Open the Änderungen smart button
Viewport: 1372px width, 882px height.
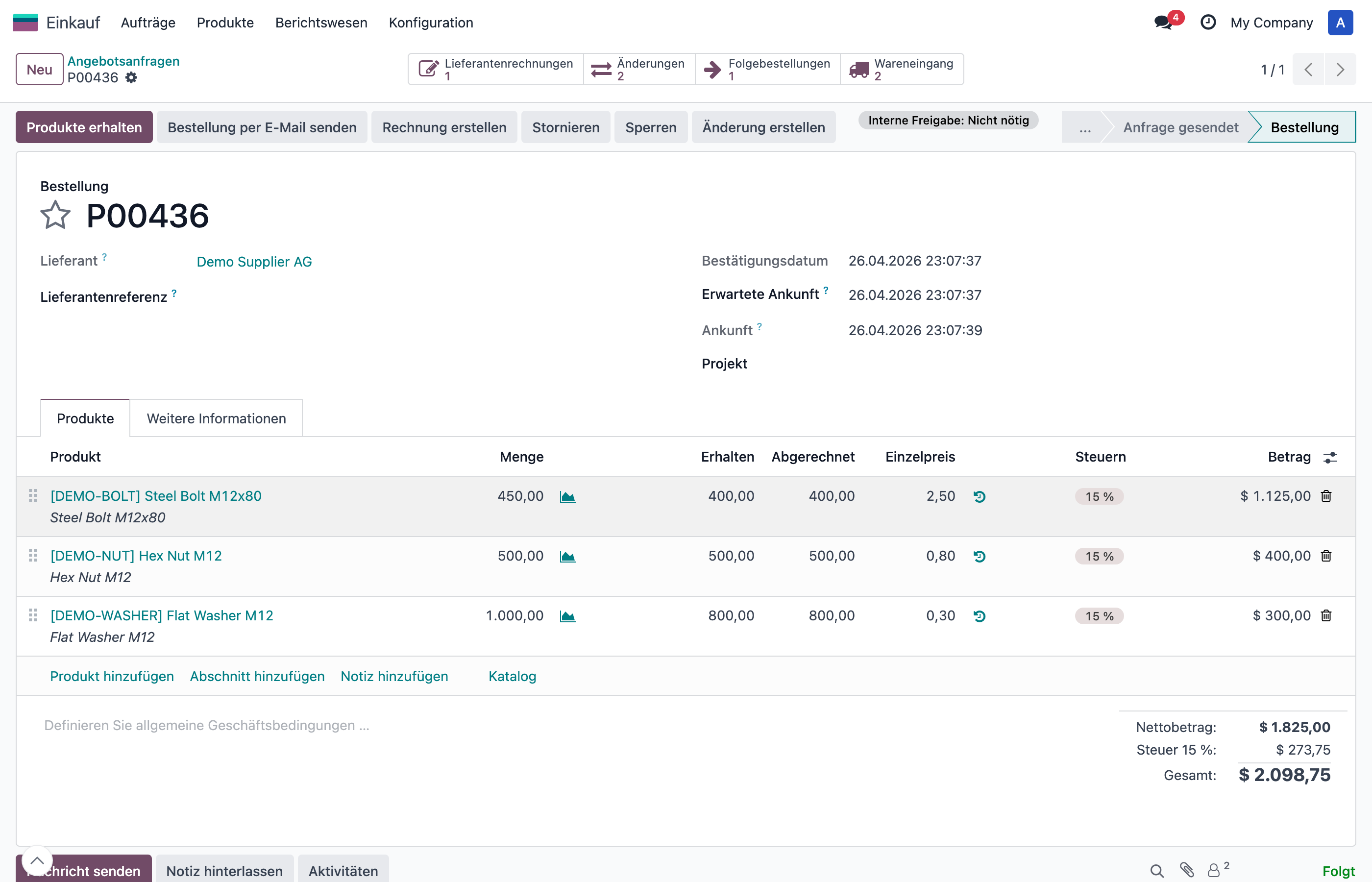(639, 69)
